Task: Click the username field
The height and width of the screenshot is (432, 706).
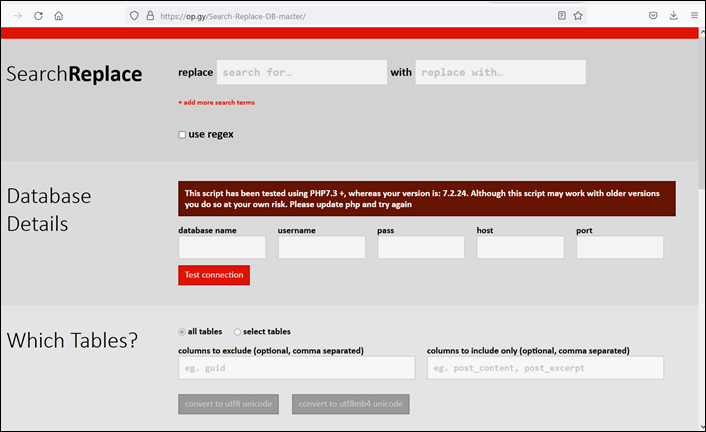Action: click(321, 247)
